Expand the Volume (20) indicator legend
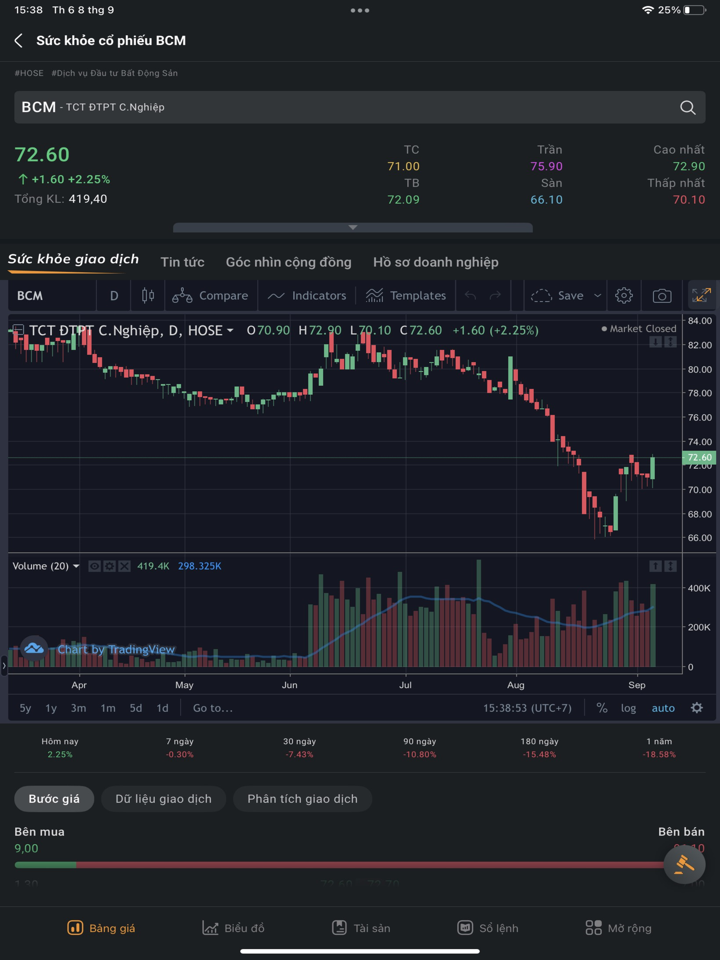The image size is (720, 960). tap(76, 566)
